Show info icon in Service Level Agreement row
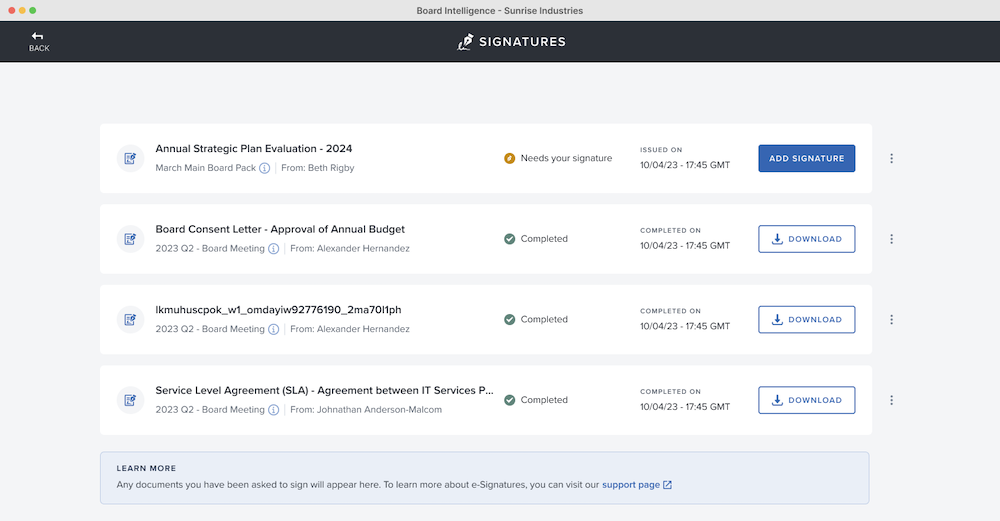 pyautogui.click(x=274, y=410)
